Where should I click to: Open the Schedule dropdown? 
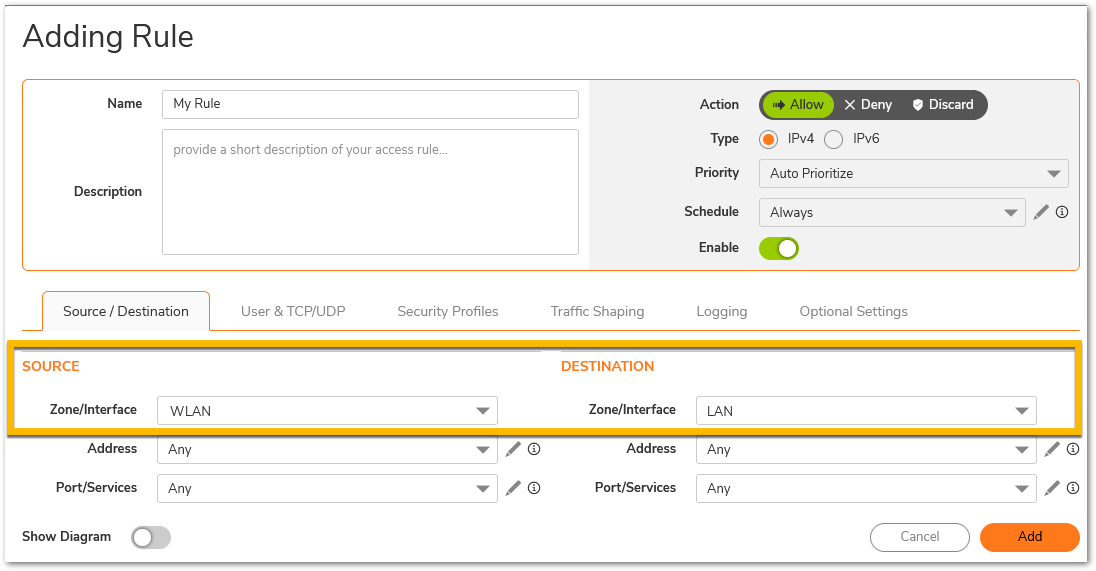click(x=892, y=212)
